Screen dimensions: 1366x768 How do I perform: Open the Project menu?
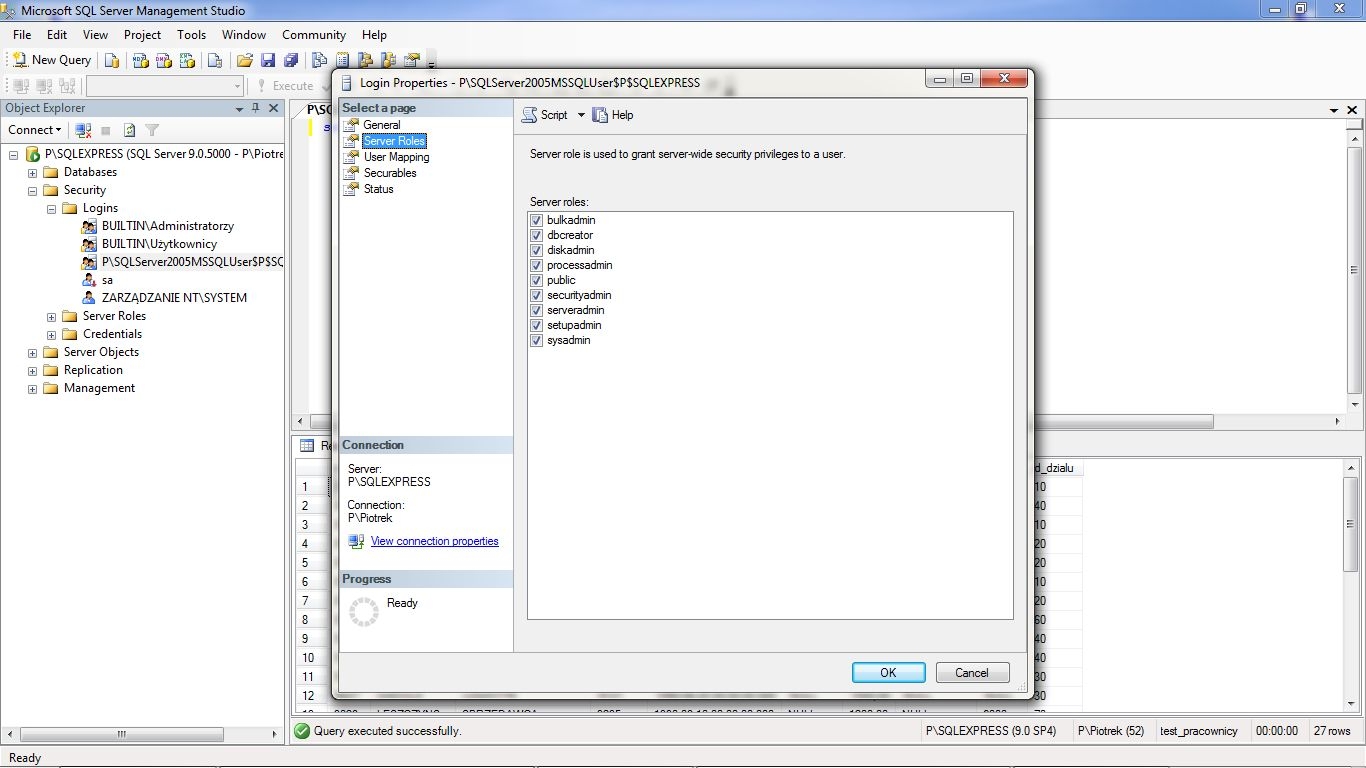142,35
